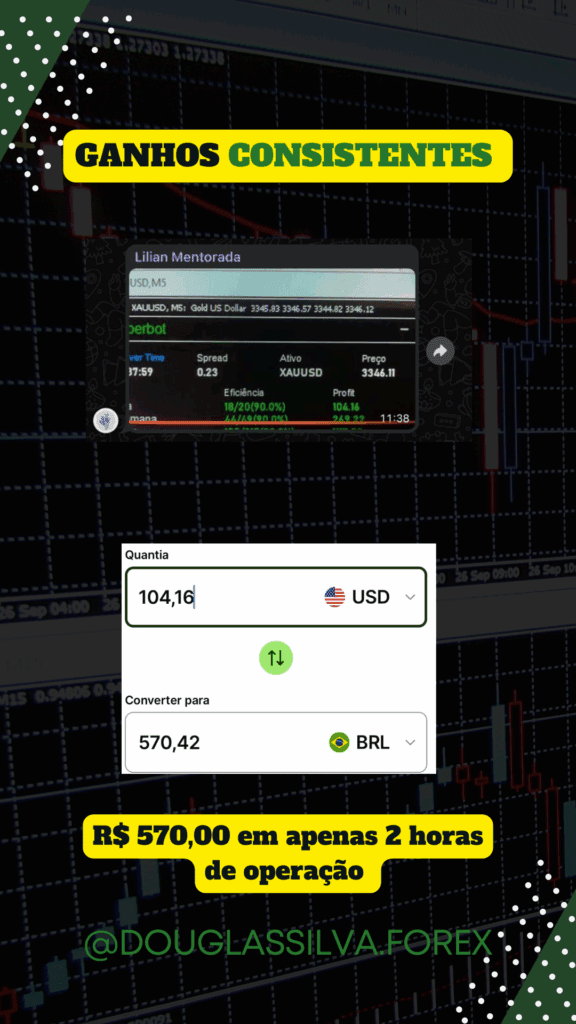Click the XAUUSD, M5 Gold US Dollar line
576x1024 pixels.
pos(252,309)
